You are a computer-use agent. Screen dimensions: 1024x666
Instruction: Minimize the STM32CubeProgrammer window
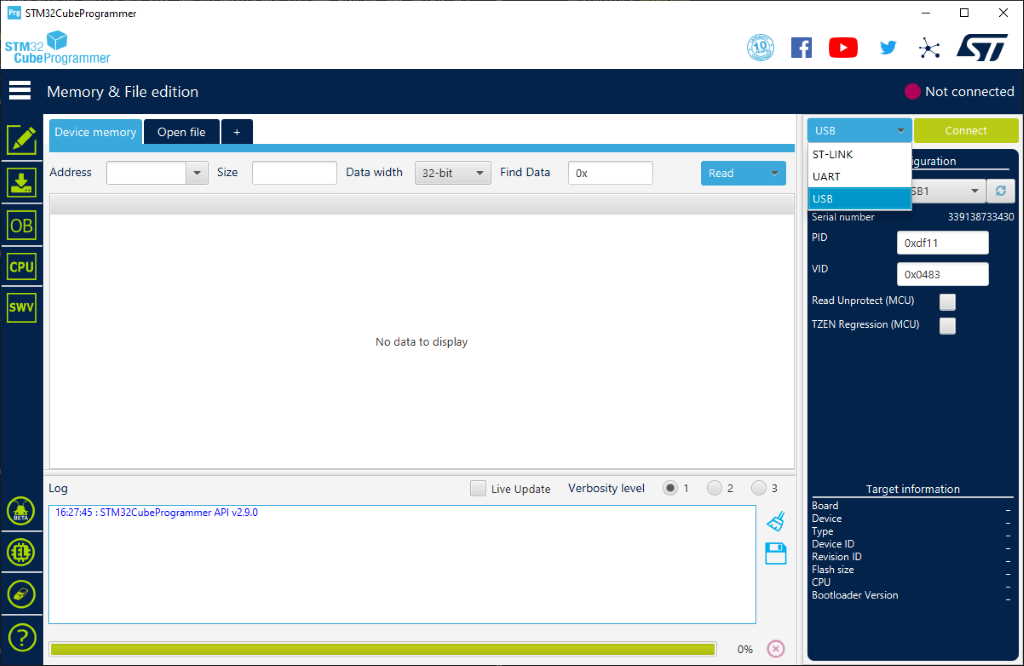925,12
